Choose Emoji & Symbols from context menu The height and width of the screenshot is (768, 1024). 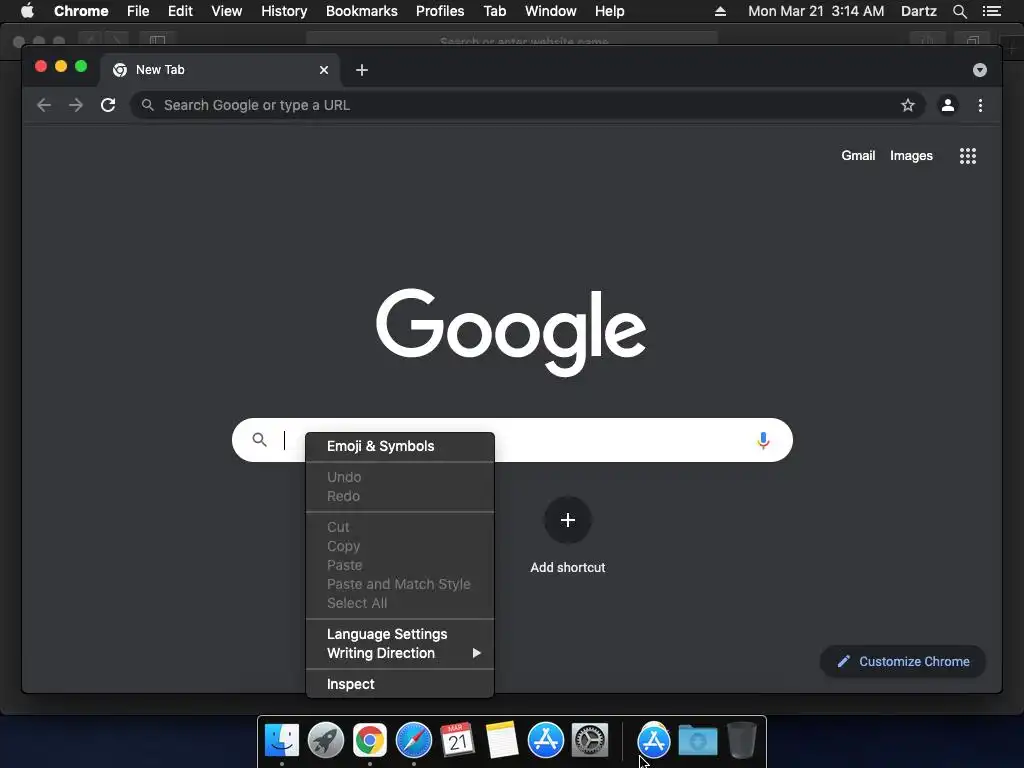400,446
